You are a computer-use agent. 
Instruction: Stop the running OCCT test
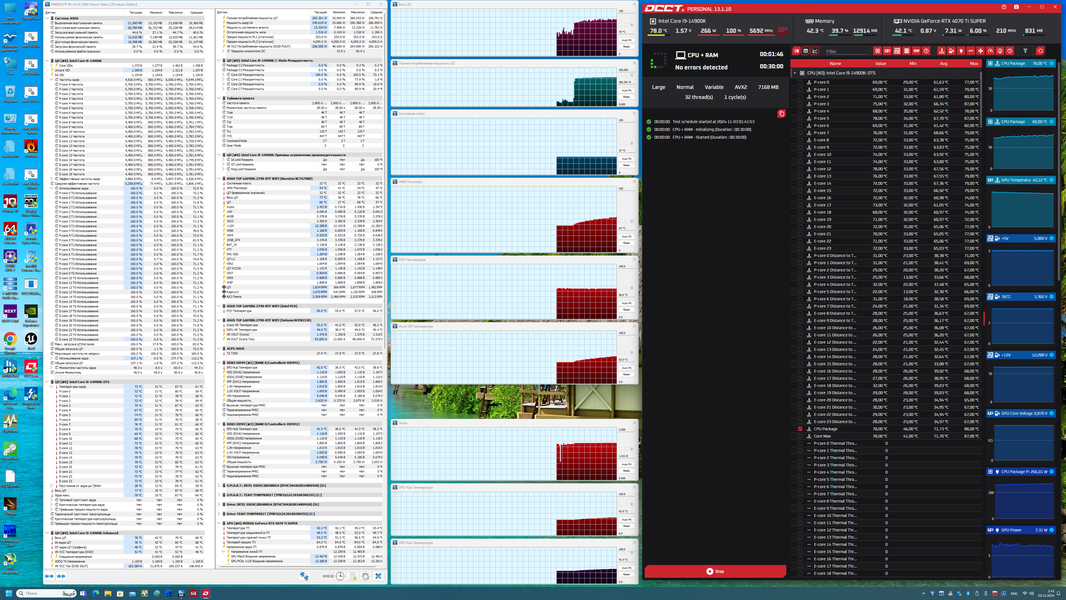(715, 571)
